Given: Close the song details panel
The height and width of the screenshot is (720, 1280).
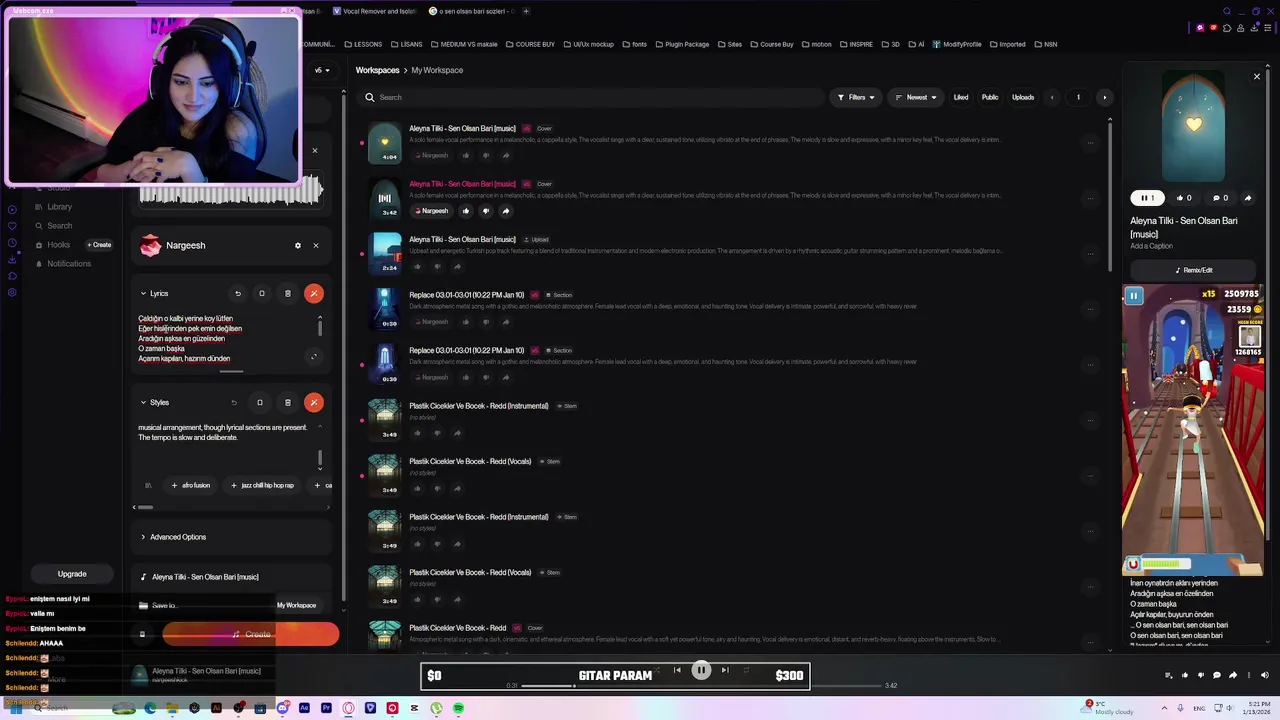Looking at the screenshot, I should tap(1257, 76).
